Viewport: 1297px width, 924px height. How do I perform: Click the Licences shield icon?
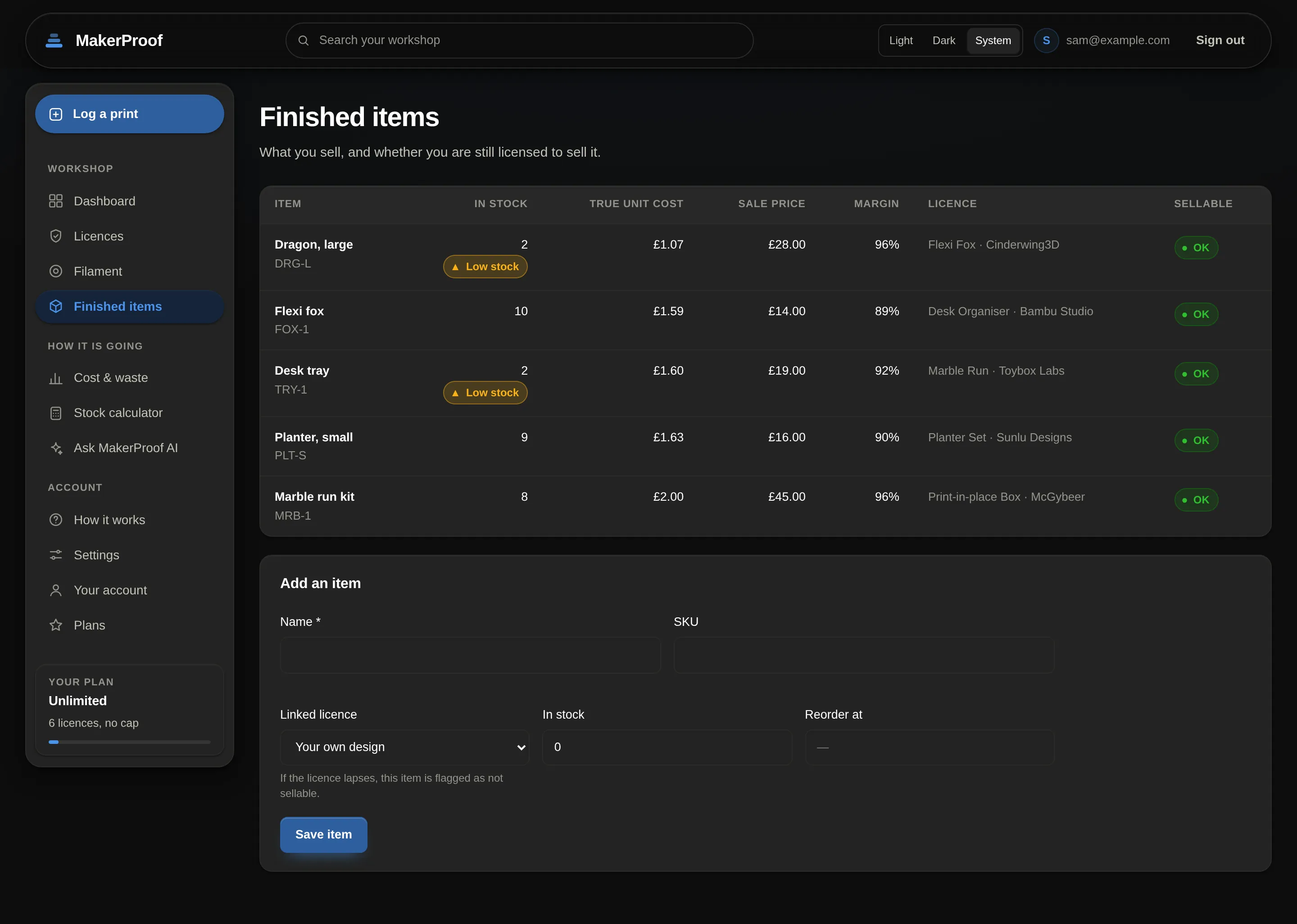(x=56, y=236)
